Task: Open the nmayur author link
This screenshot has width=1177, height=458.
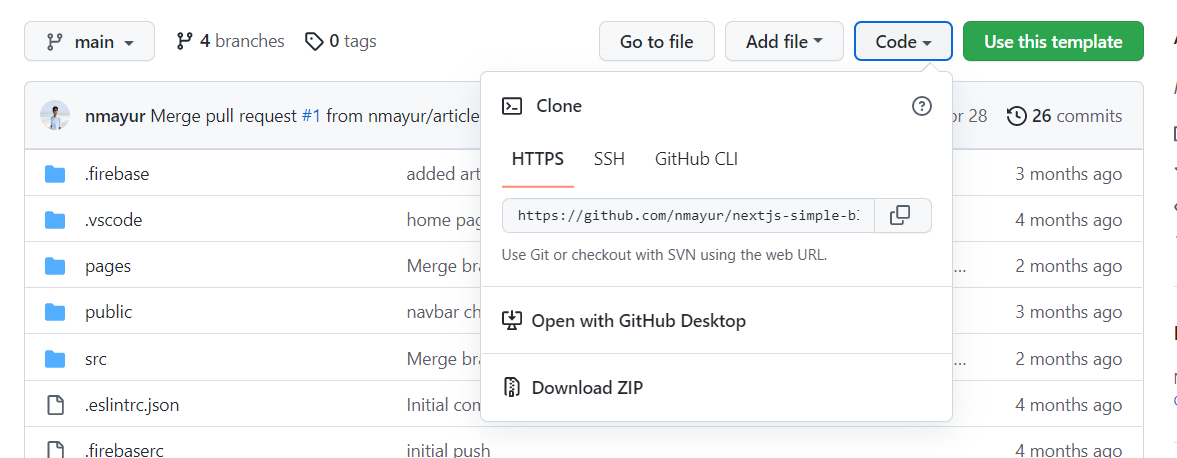Action: pyautogui.click(x=114, y=116)
